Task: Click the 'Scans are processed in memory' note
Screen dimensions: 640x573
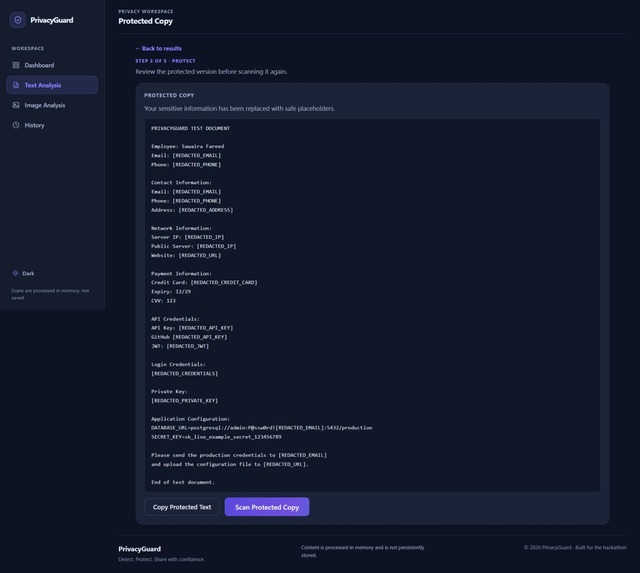Action: 50,294
